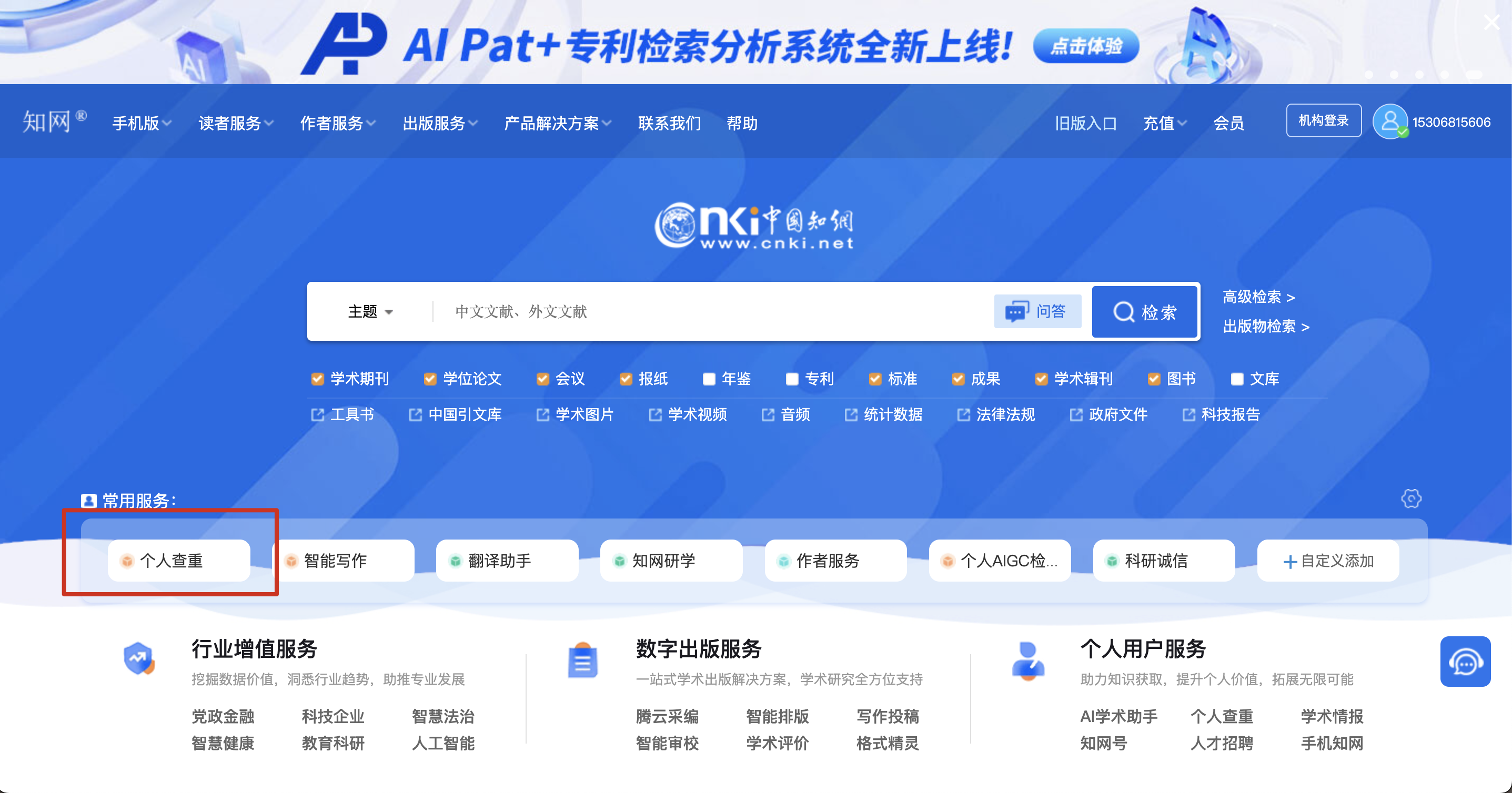Click the 数字出版服务 clipboard icon

[x=582, y=660]
